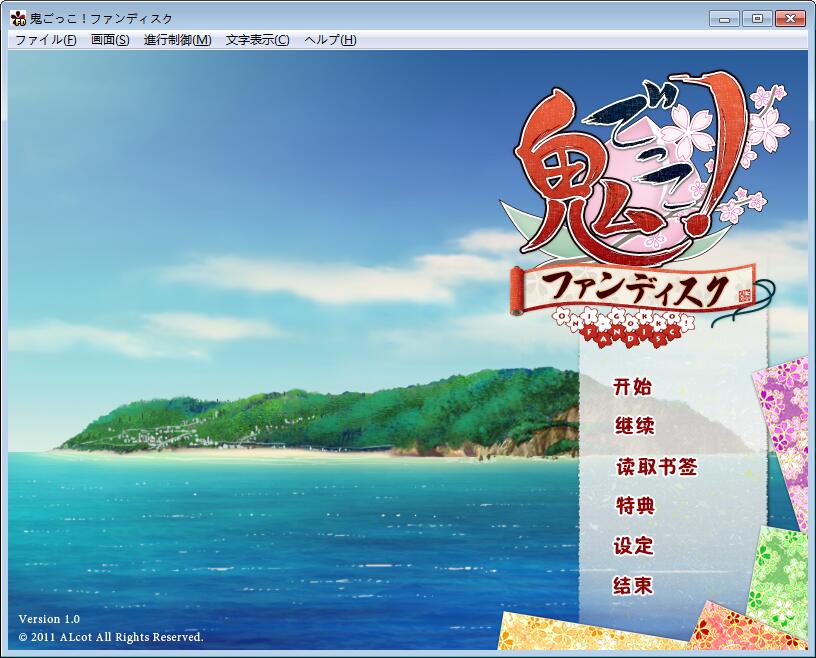
Task: Click the Version 1.0 text
Action: tap(49, 619)
